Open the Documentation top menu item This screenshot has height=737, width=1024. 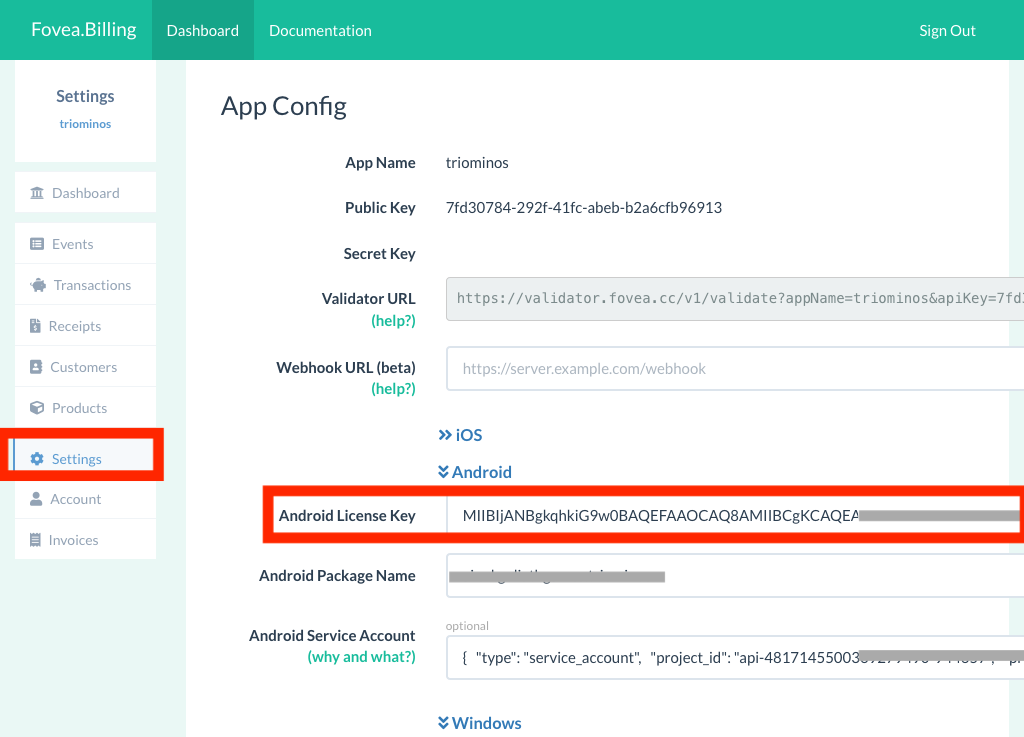320,30
